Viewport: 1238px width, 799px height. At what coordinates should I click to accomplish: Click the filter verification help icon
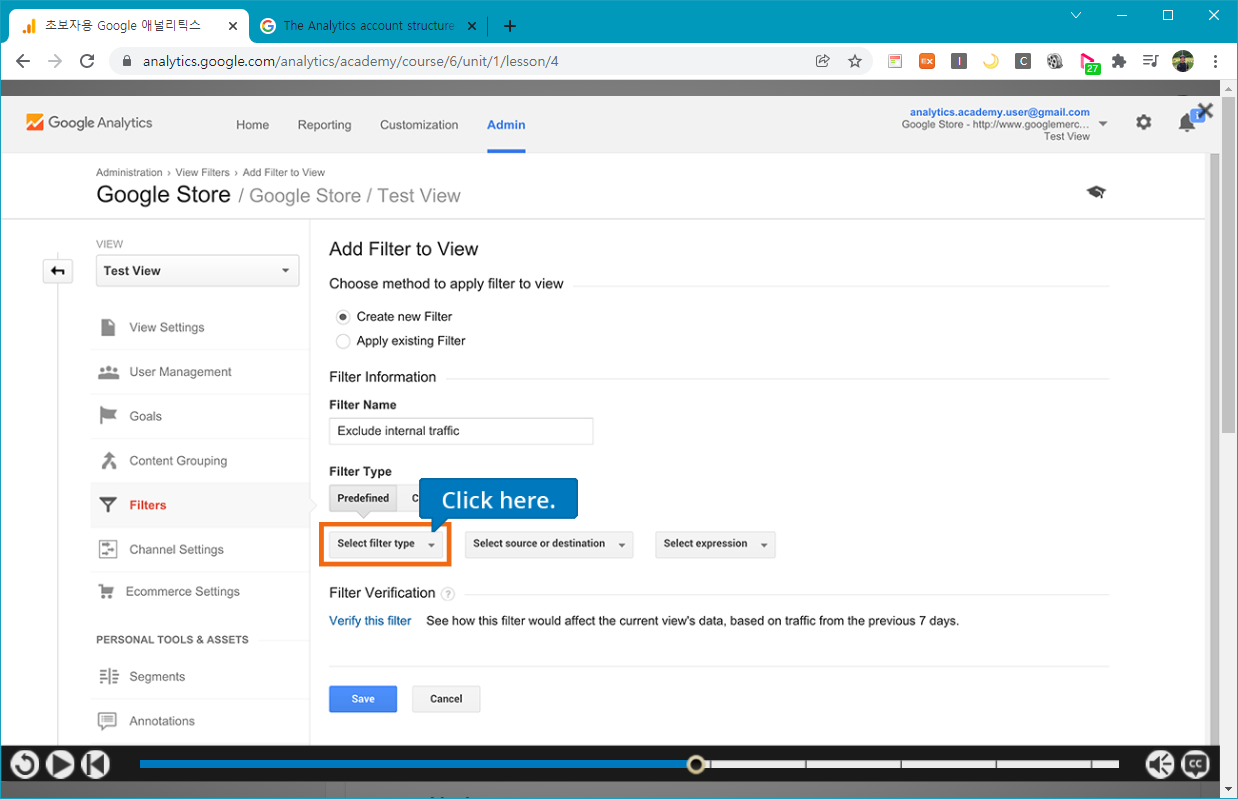(447, 594)
